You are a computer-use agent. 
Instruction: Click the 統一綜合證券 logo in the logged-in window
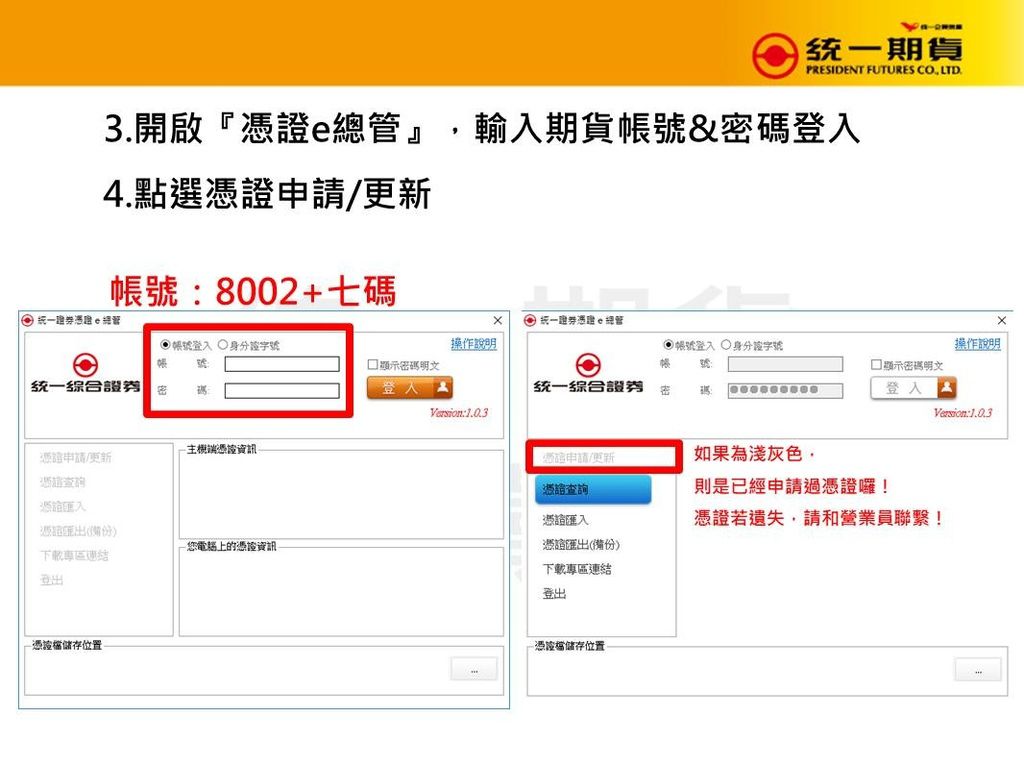coord(588,374)
